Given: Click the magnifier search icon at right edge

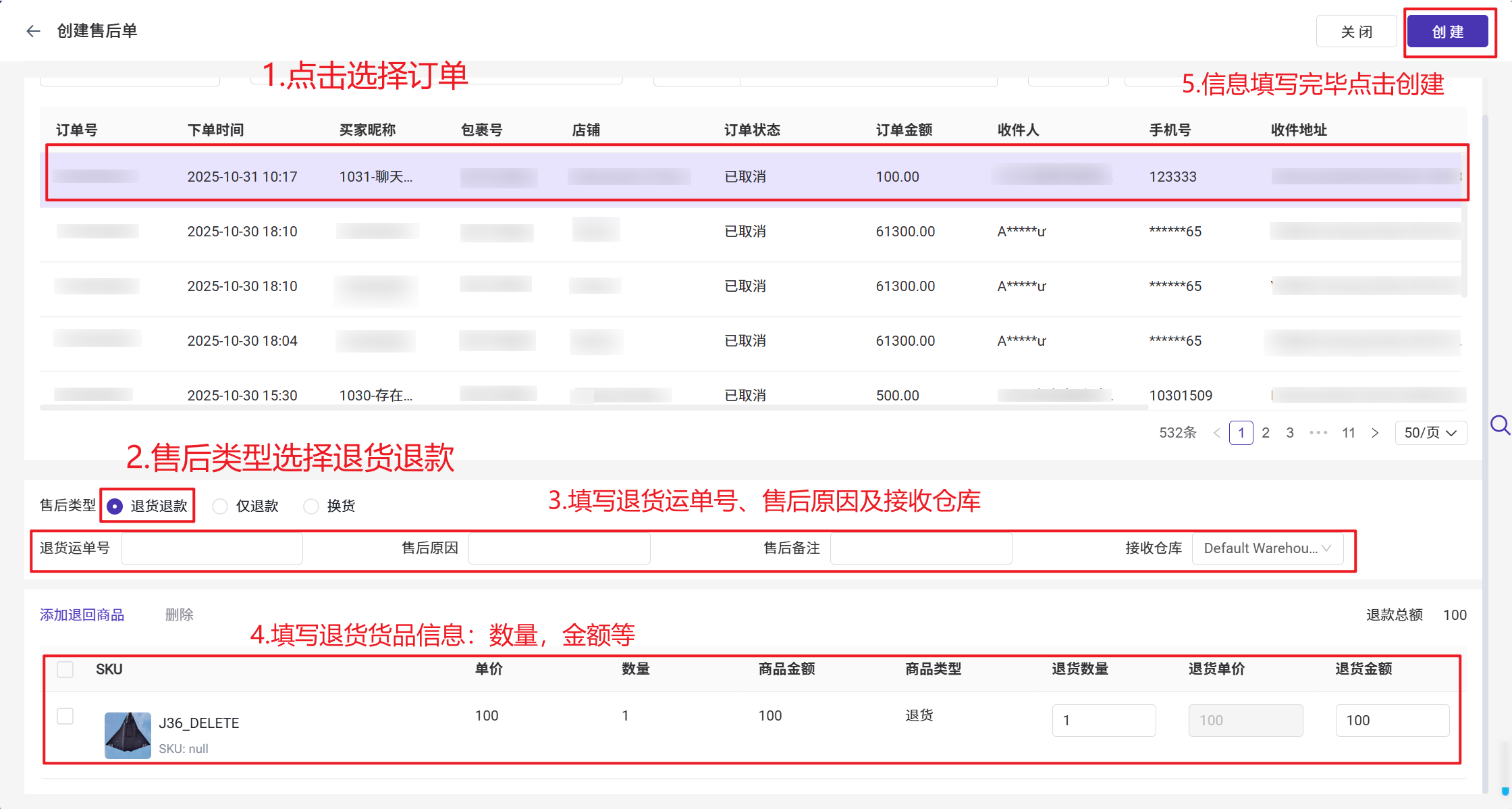Looking at the screenshot, I should point(1499,425).
